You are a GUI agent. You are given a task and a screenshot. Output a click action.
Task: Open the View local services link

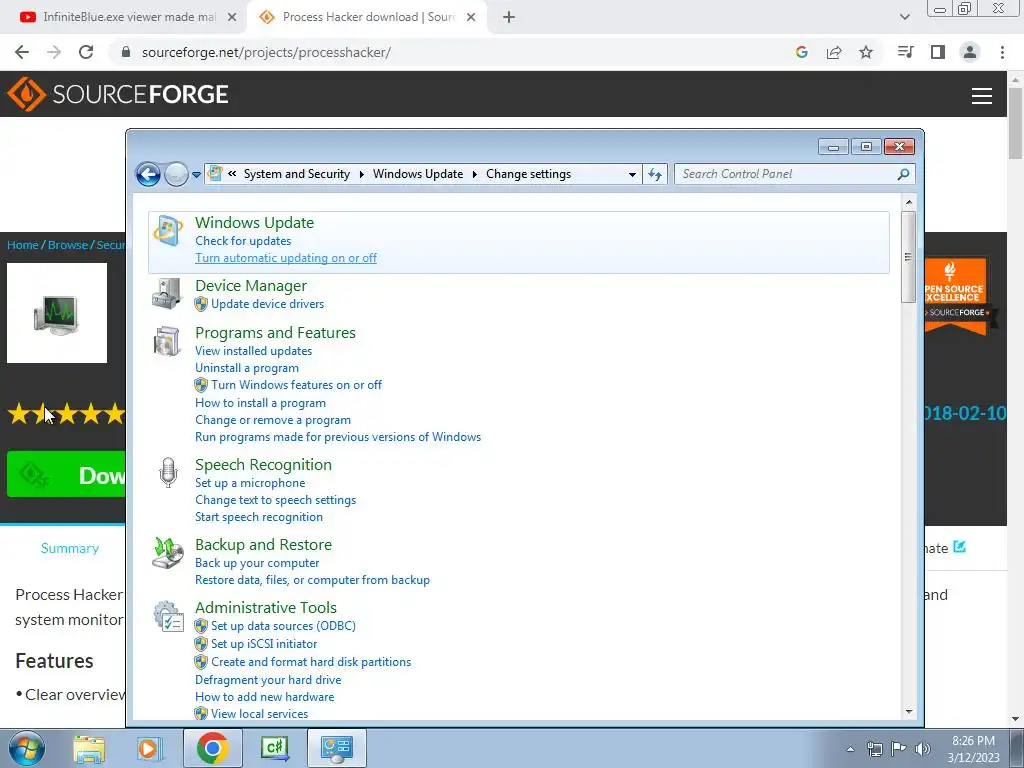[x=259, y=714]
